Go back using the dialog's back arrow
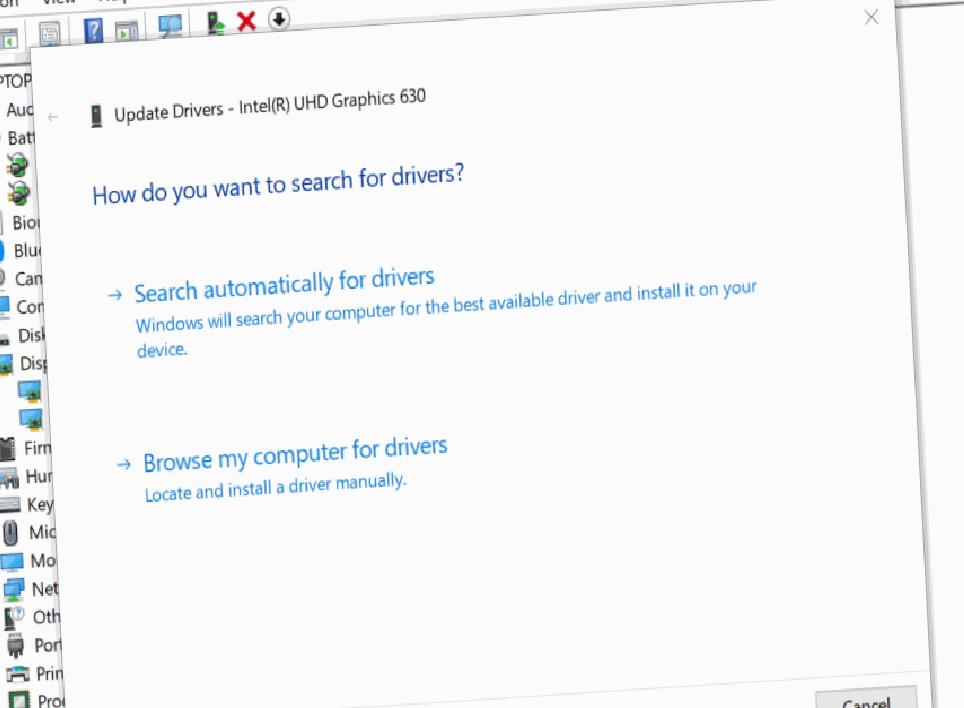964x708 pixels. click(x=53, y=117)
